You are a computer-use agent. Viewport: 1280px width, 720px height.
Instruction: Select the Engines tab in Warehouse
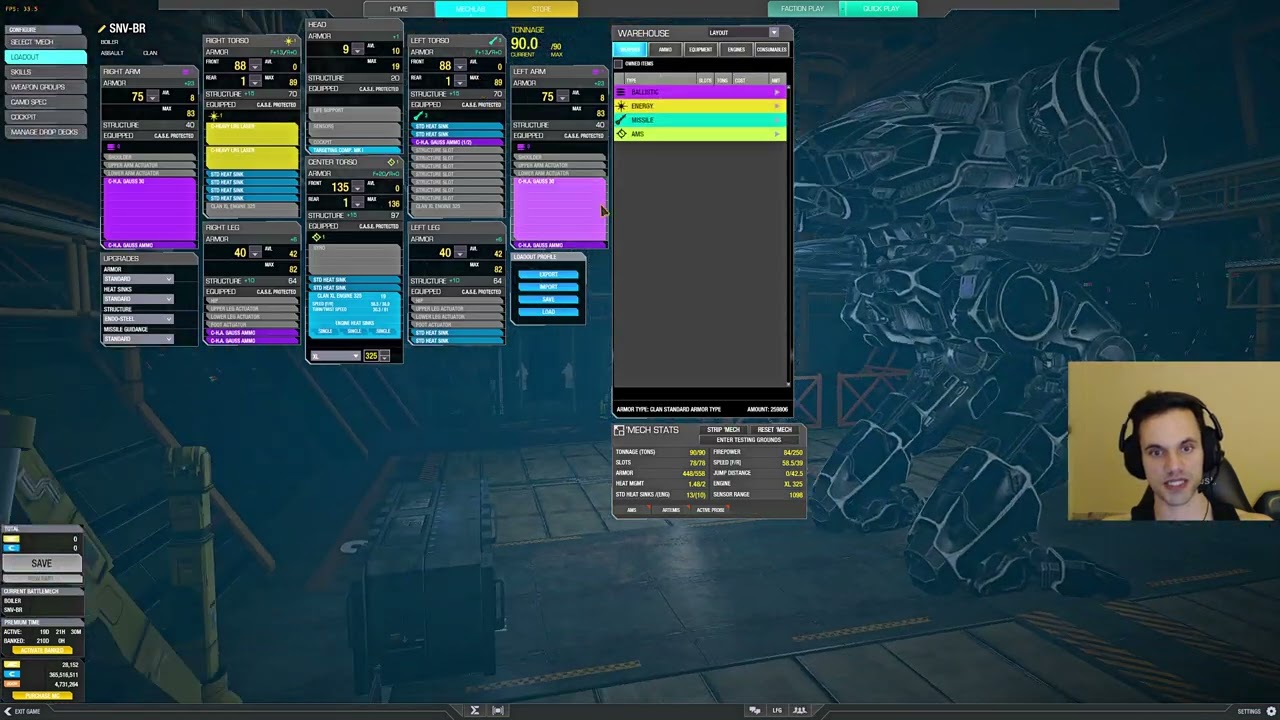pos(736,50)
